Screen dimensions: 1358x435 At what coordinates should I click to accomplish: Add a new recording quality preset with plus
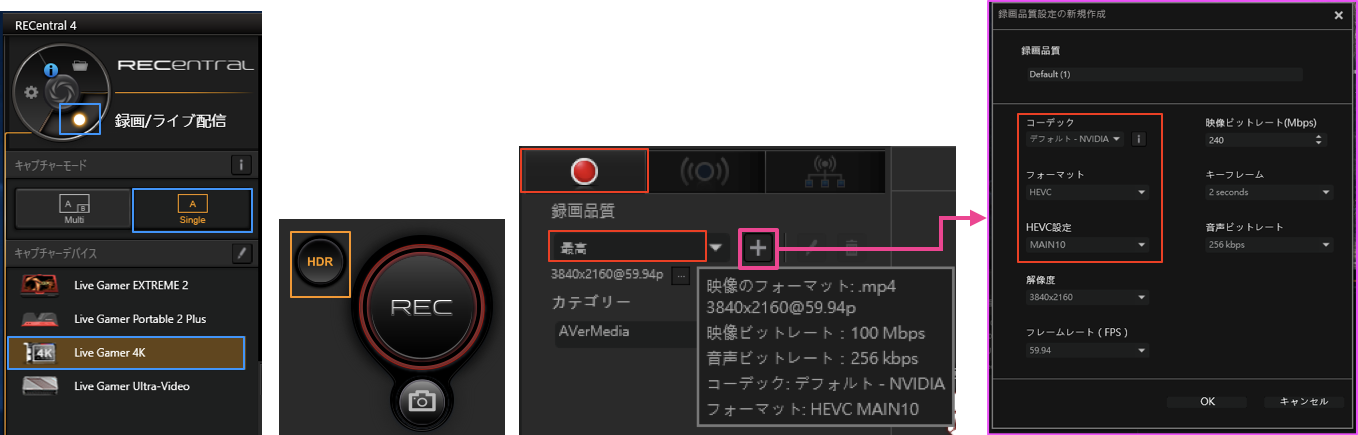pos(758,247)
